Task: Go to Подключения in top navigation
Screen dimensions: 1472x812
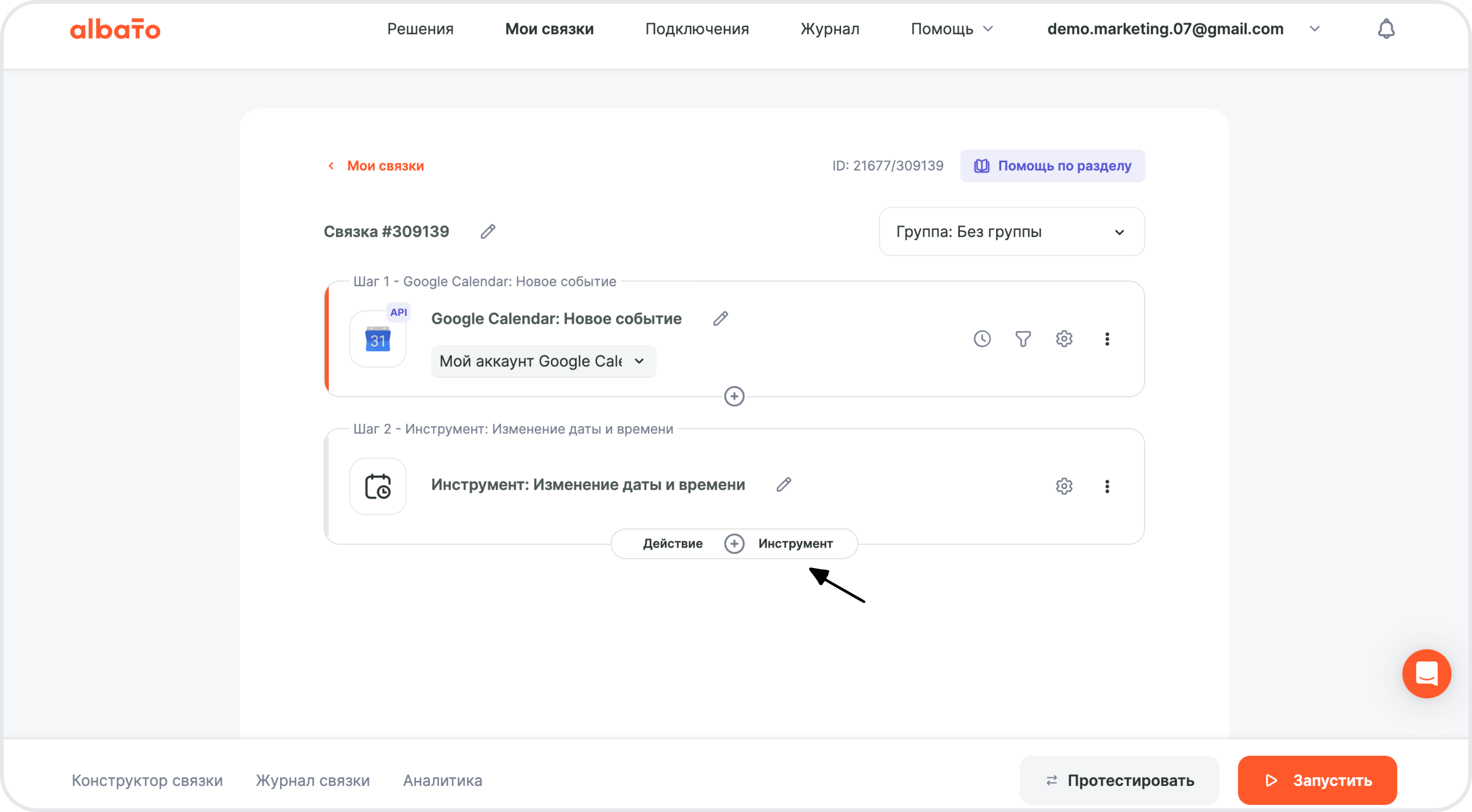Action: [x=697, y=29]
